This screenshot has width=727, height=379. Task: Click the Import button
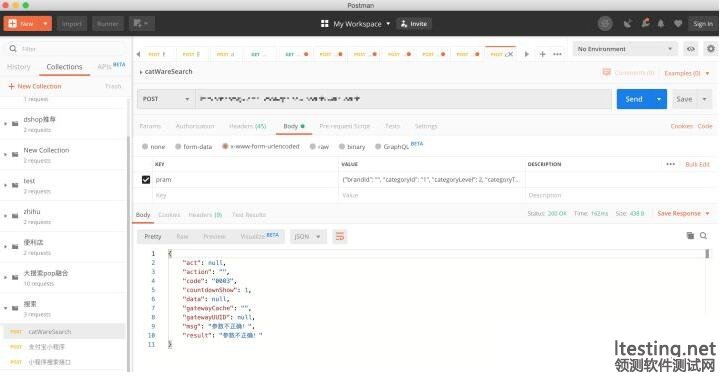71,23
